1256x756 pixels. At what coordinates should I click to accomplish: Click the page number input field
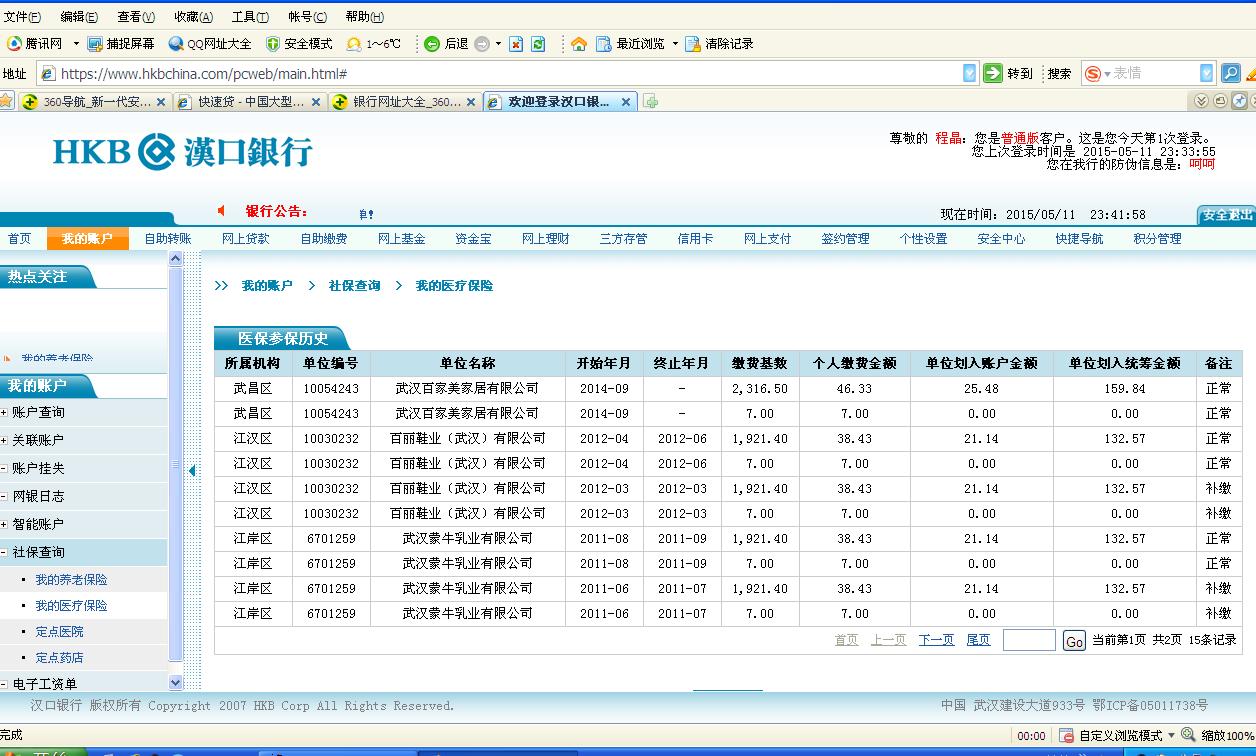[1029, 640]
